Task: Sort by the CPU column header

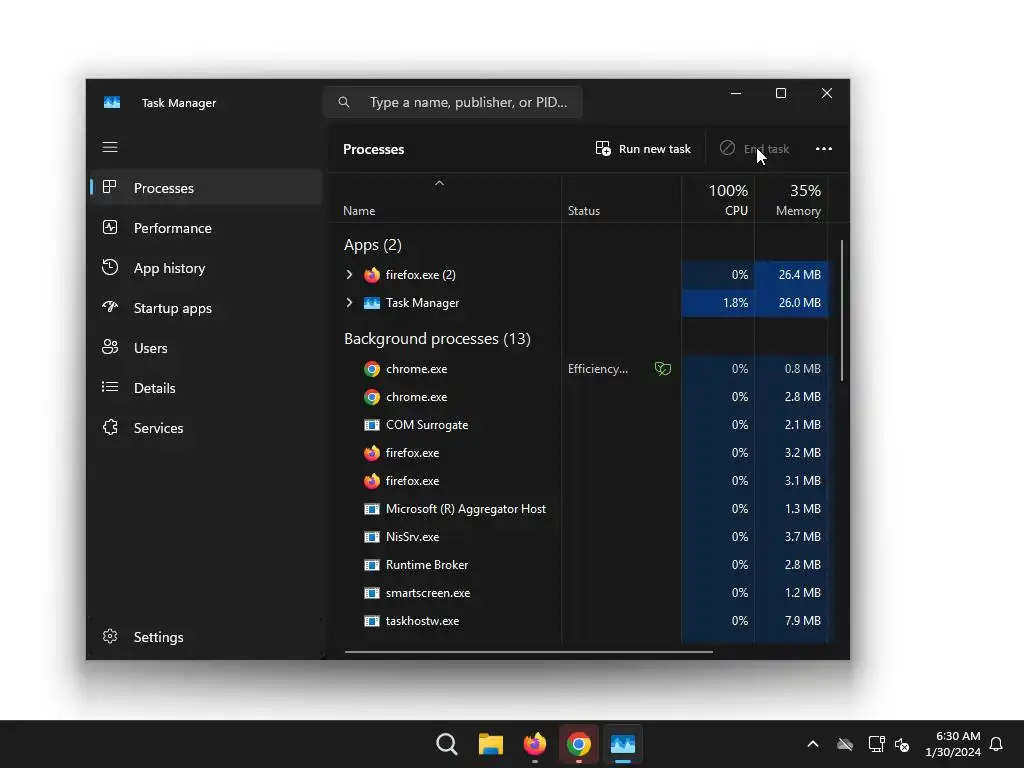Action: pyautogui.click(x=718, y=199)
